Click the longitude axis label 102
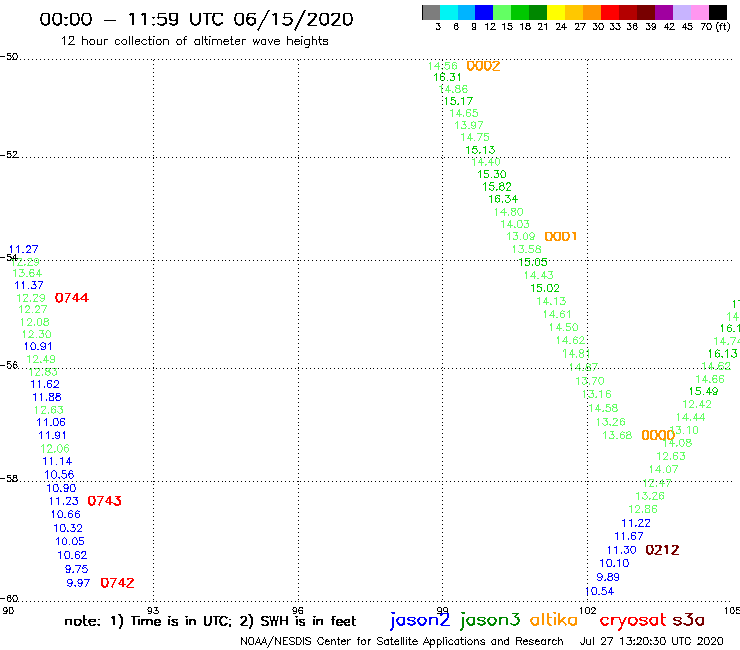740x650 pixels. [x=588, y=611]
